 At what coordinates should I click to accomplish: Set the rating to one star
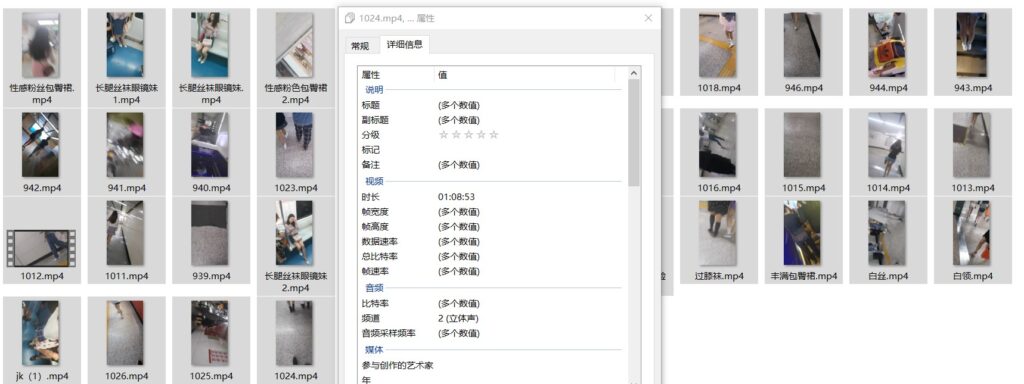pyautogui.click(x=443, y=135)
